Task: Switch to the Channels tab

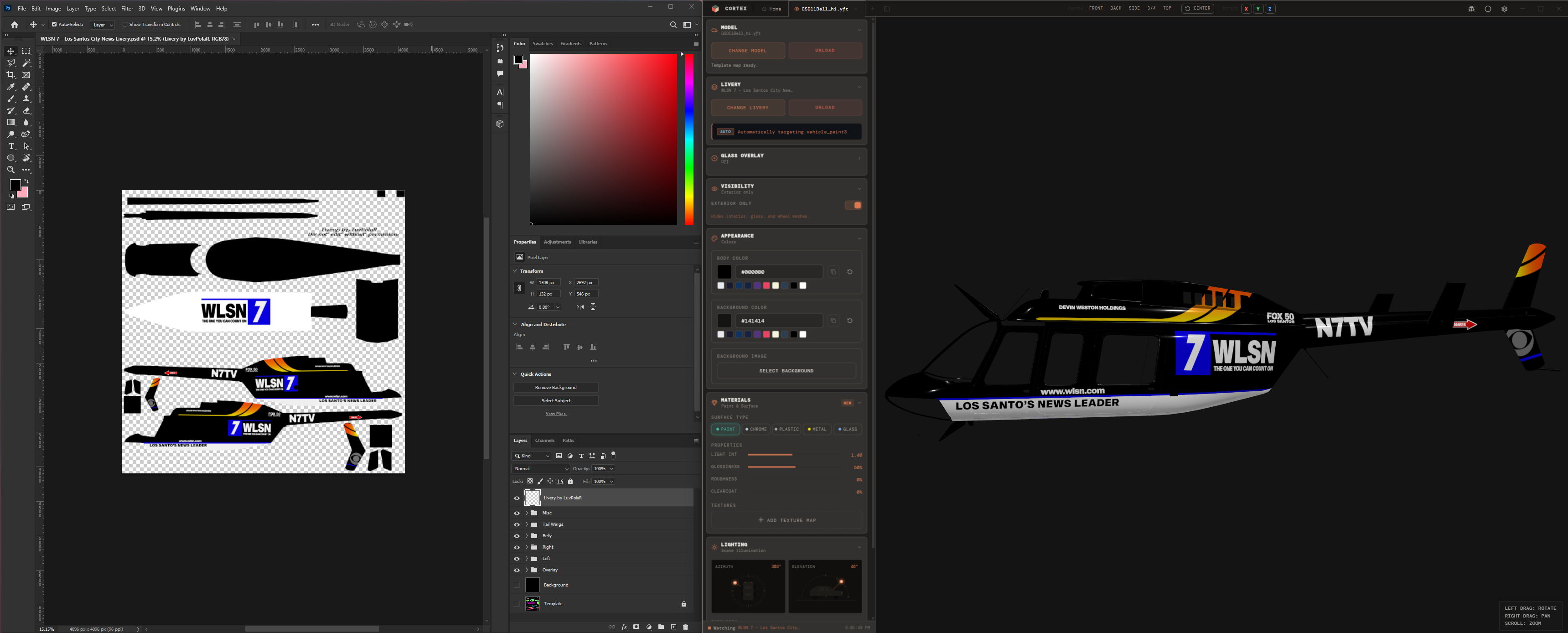Action: [x=545, y=441]
